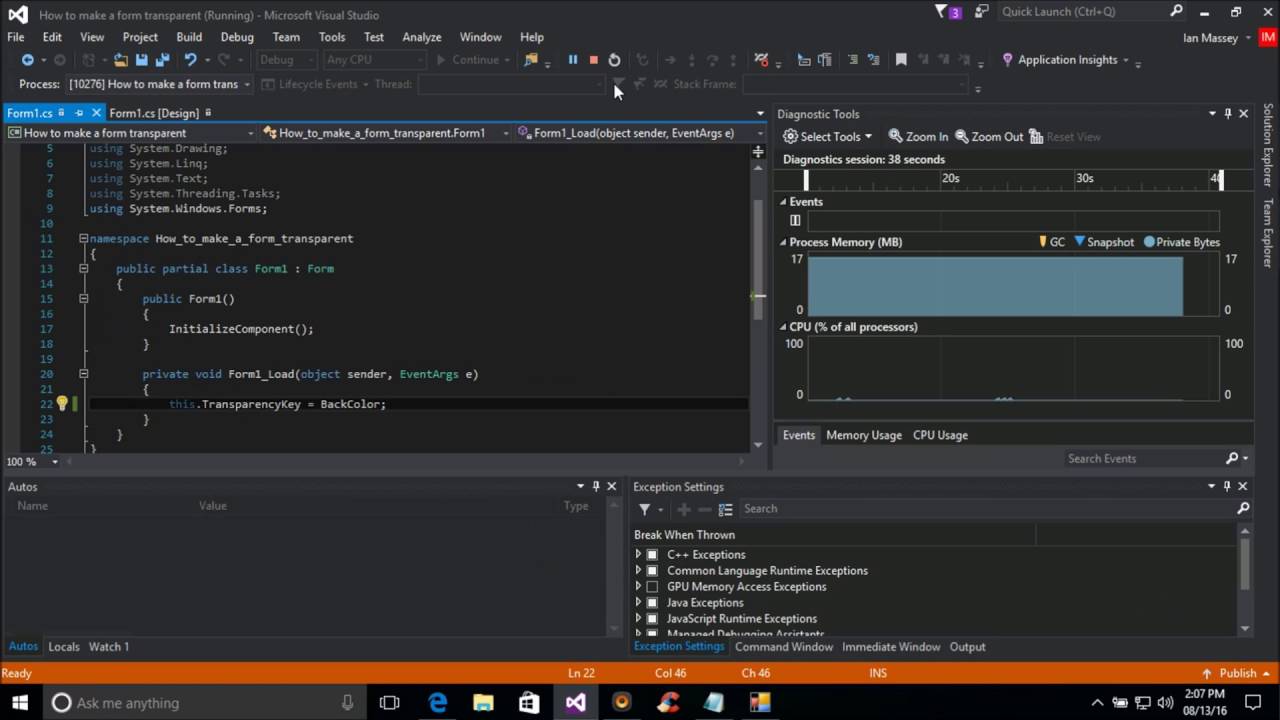Click the Quick Launch search field
Image resolution: width=1280 pixels, height=720 pixels.
pos(1092,12)
